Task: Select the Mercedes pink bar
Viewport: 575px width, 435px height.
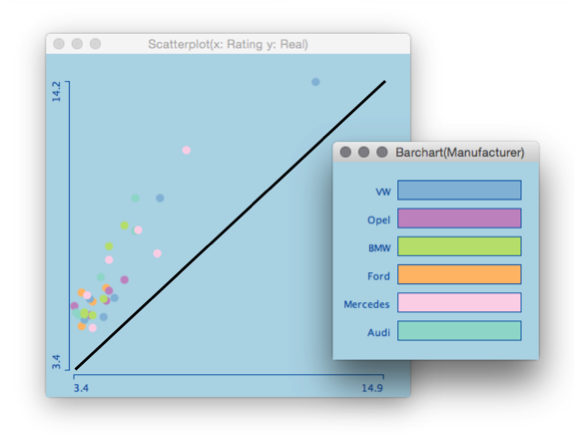Action: 459,303
